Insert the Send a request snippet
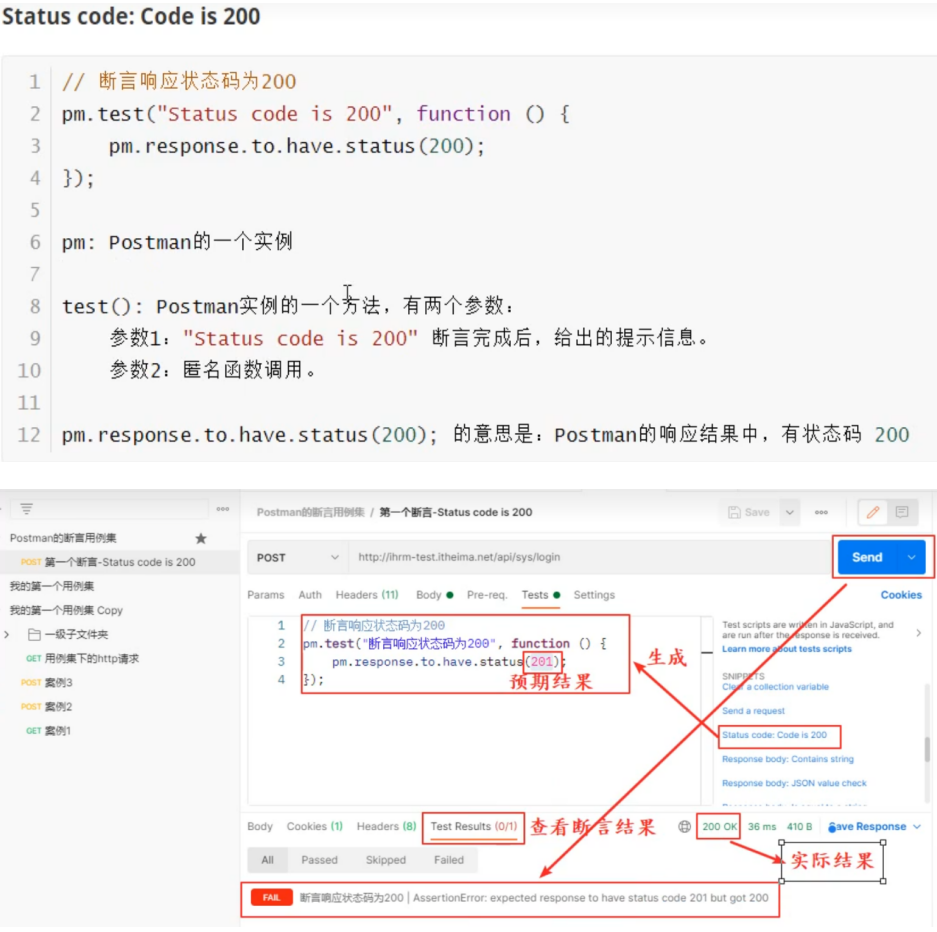Viewport: 937px width, 932px height. (x=753, y=711)
